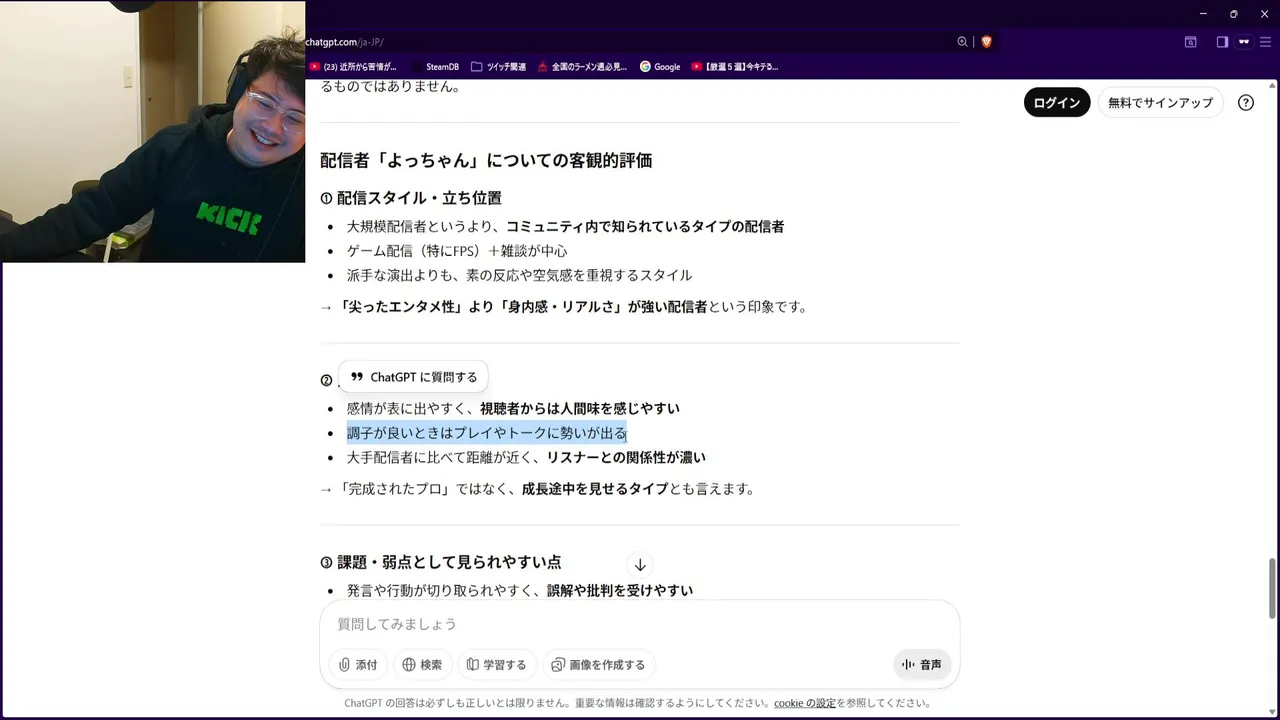Screen dimensions: 1280x720
Task: Open the Google bookmark
Action: [x=660, y=67]
